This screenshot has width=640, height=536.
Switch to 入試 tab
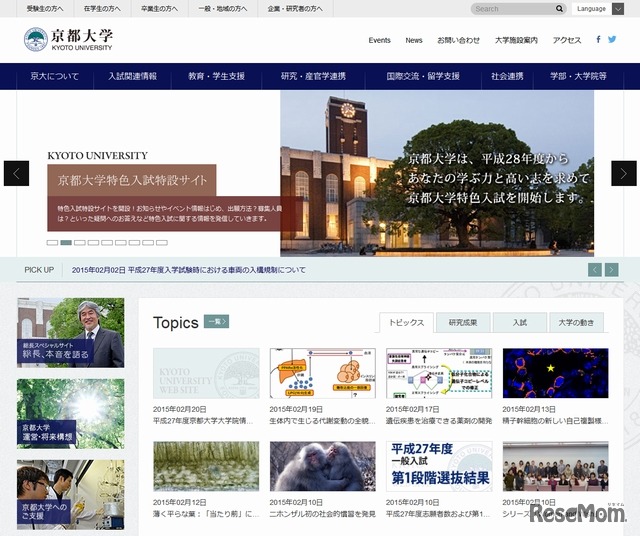click(520, 322)
